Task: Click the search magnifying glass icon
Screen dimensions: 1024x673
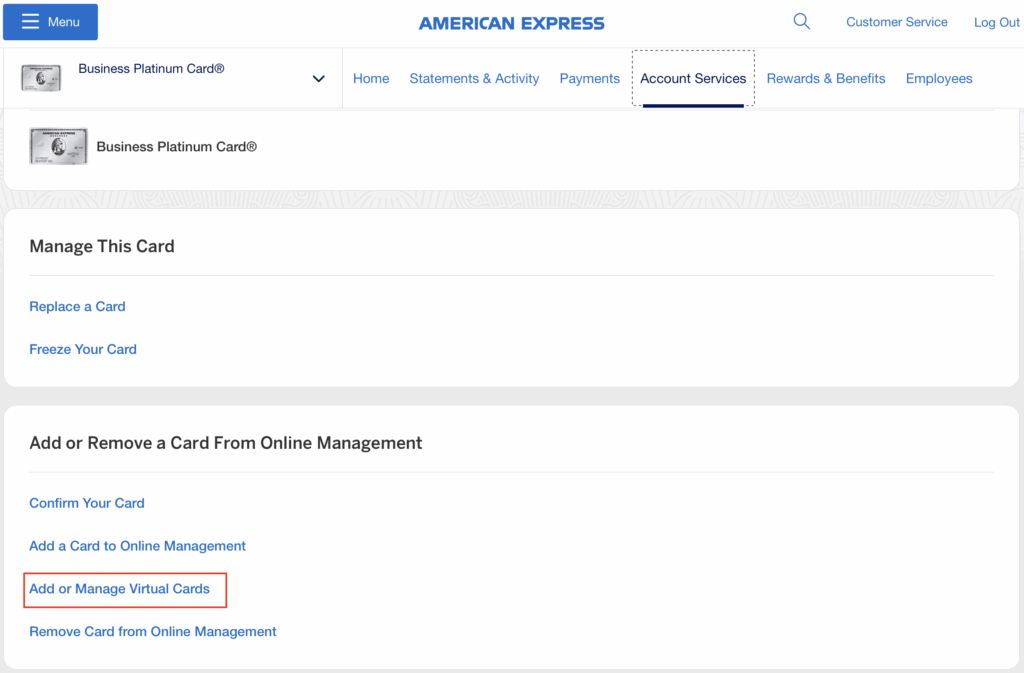Action: click(801, 20)
